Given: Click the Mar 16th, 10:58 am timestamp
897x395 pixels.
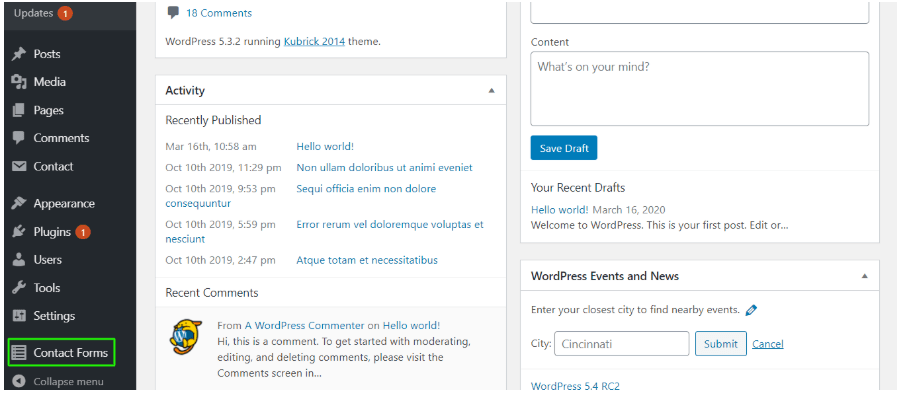Looking at the screenshot, I should [x=211, y=147].
